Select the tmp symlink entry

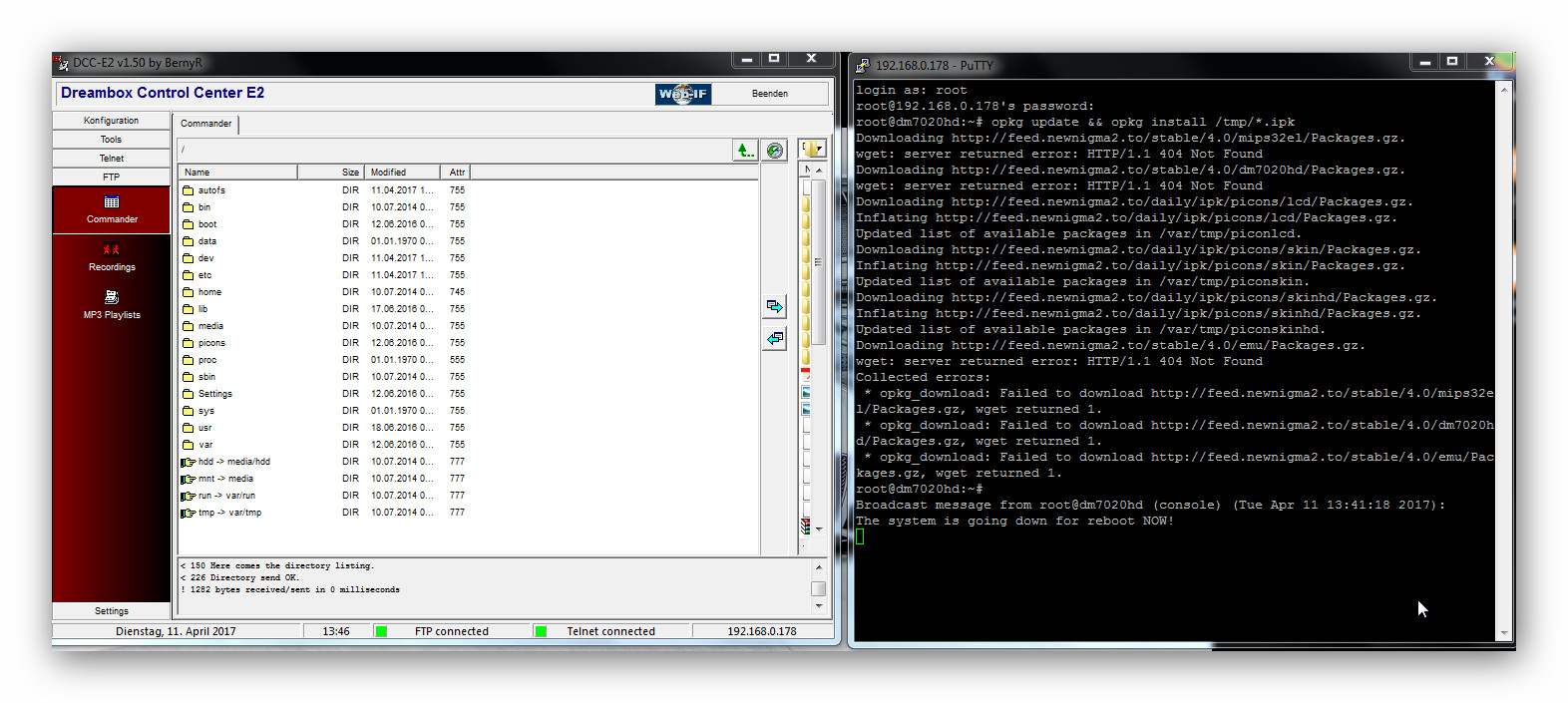229,513
